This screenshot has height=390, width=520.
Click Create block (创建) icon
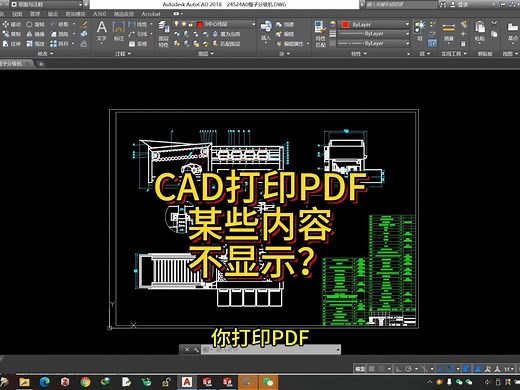point(285,24)
